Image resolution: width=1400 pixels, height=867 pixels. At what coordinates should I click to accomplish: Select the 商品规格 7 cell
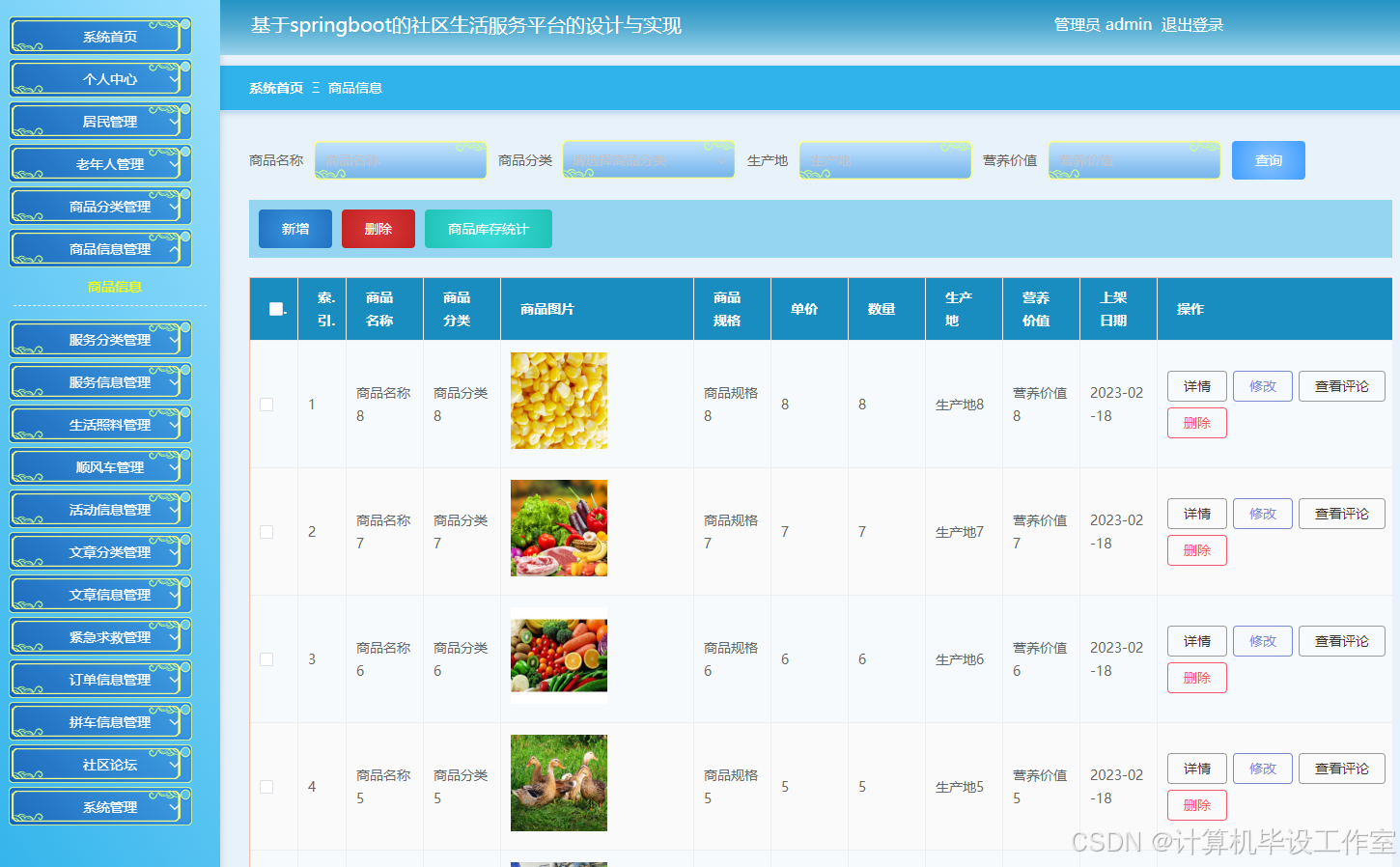[x=731, y=532]
